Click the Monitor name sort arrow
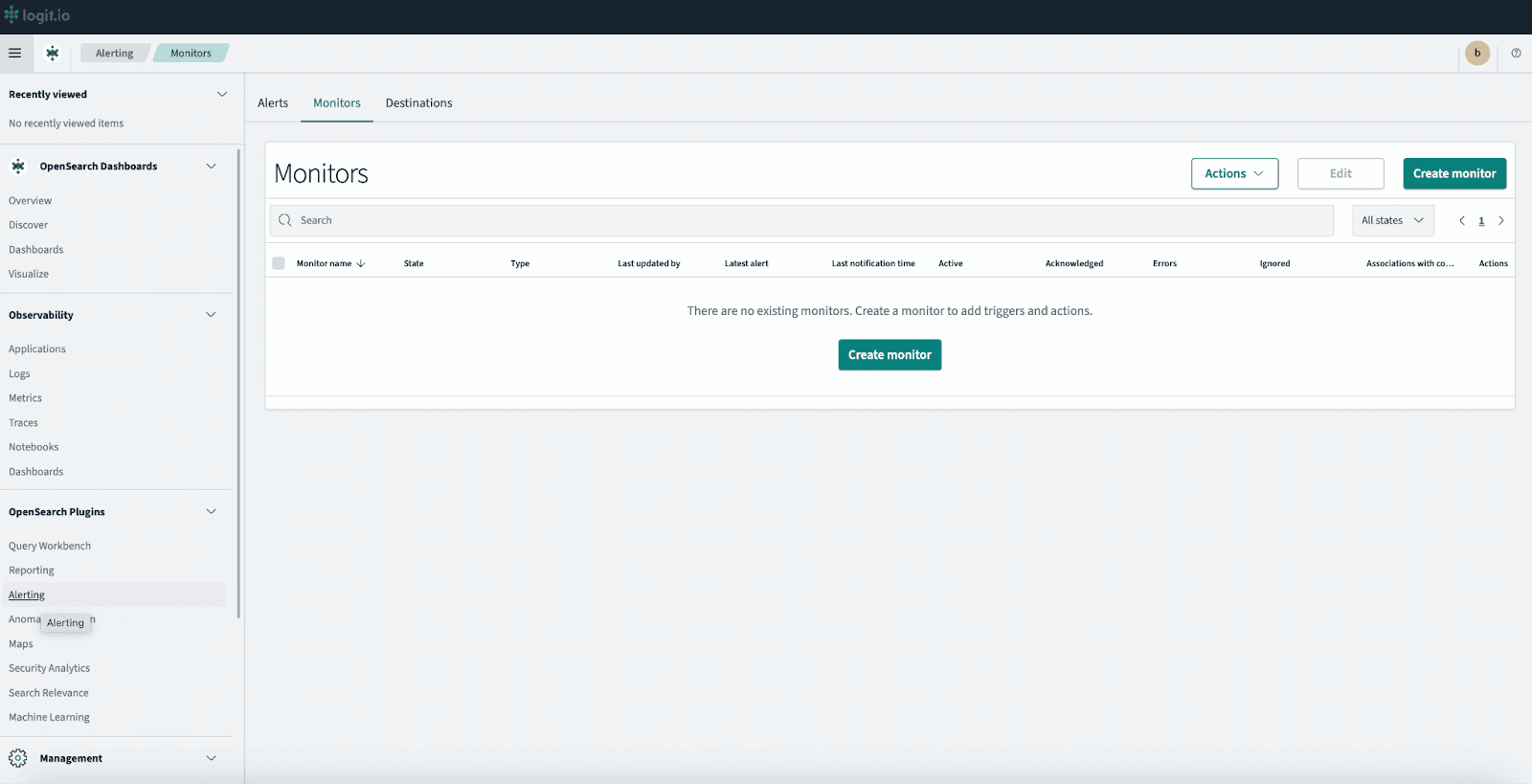1532x784 pixels. click(x=361, y=263)
